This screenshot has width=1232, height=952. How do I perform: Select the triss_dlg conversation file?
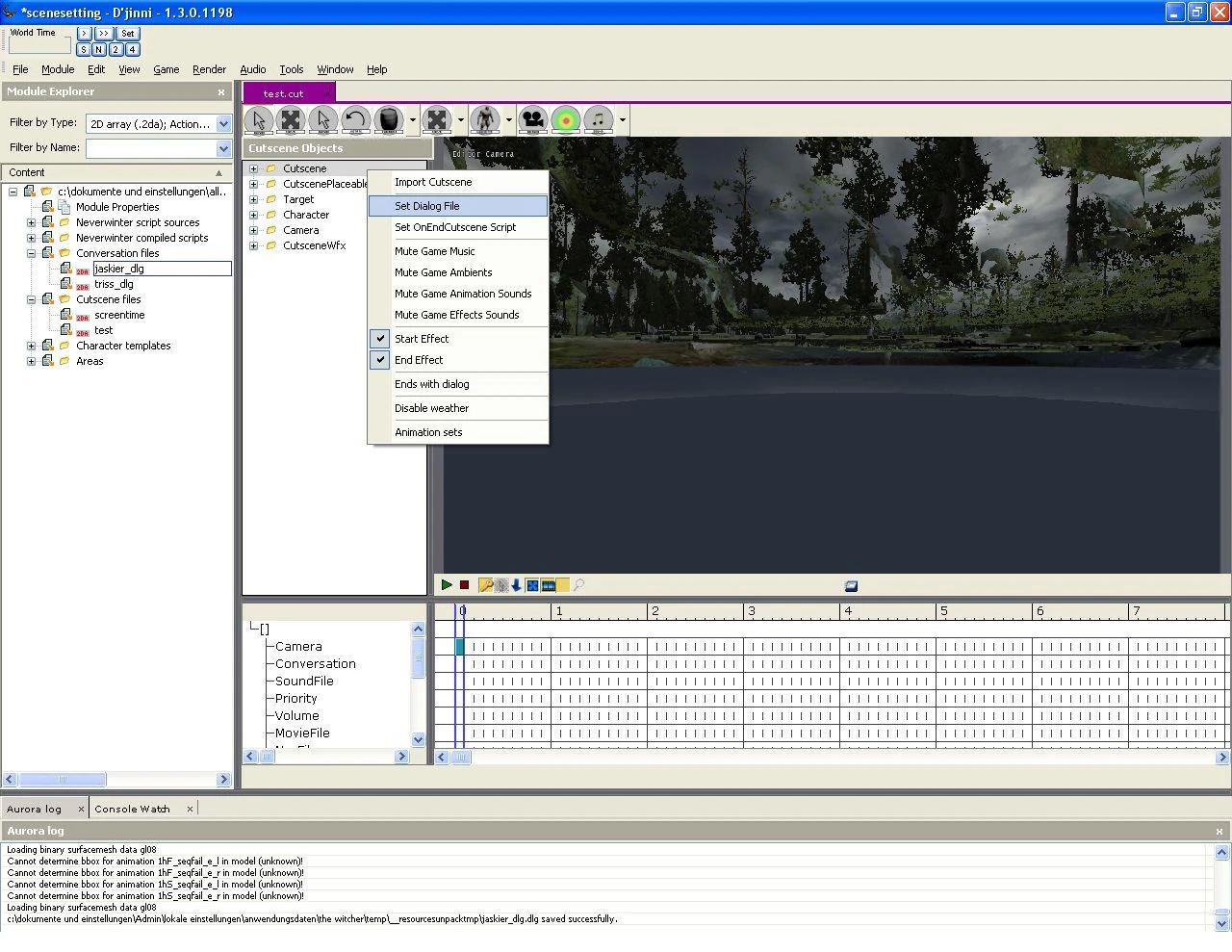coord(114,284)
